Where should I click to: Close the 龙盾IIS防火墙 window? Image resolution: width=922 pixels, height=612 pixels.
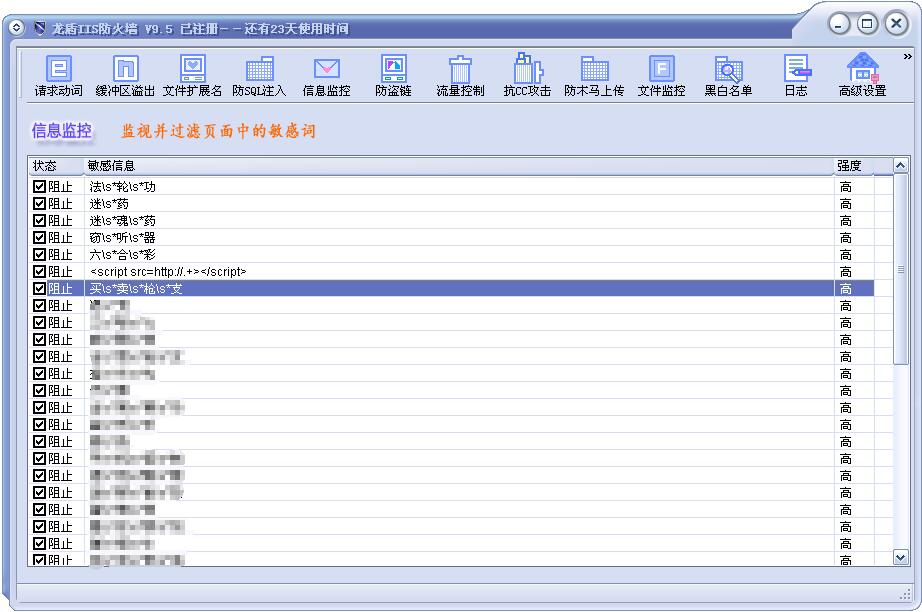coord(896,24)
